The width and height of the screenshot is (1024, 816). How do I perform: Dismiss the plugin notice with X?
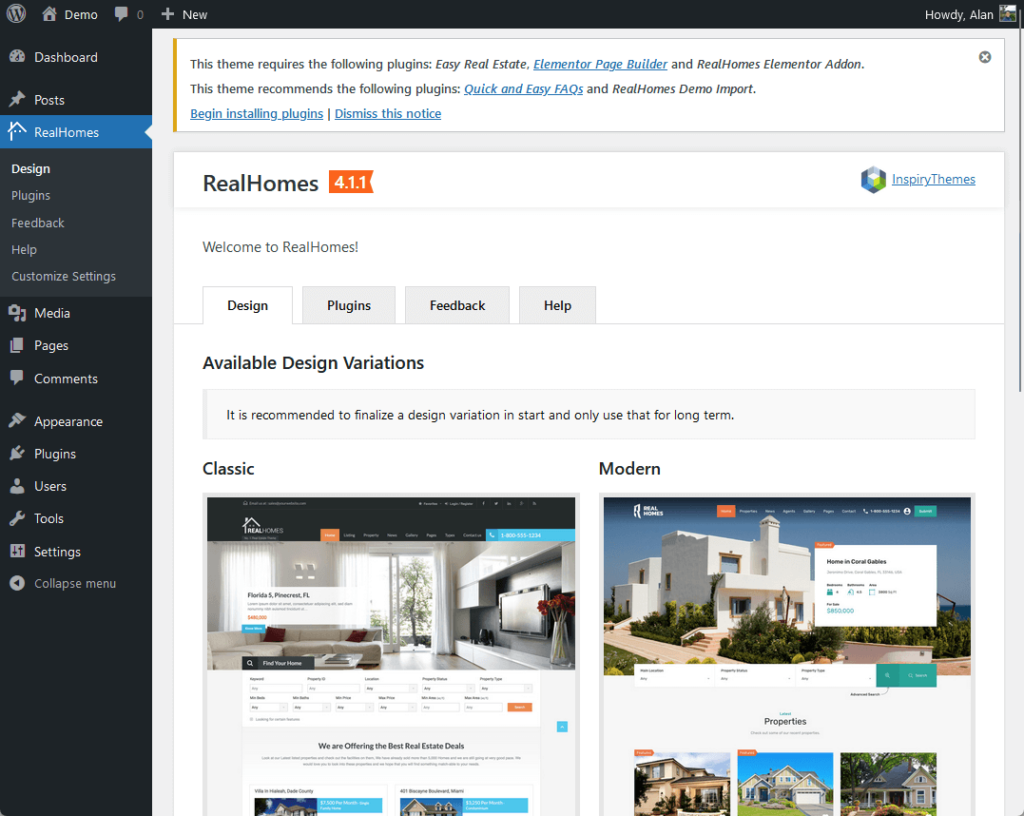985,57
